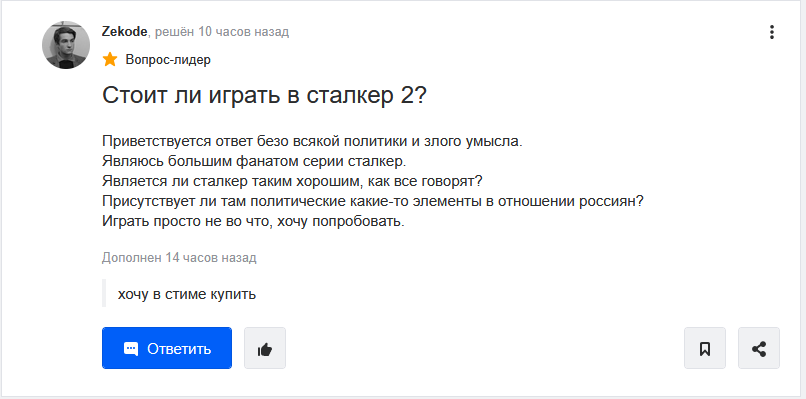Open the title Стоит ли играть в сталкер 2?
The image size is (806, 399).
click(x=264, y=95)
